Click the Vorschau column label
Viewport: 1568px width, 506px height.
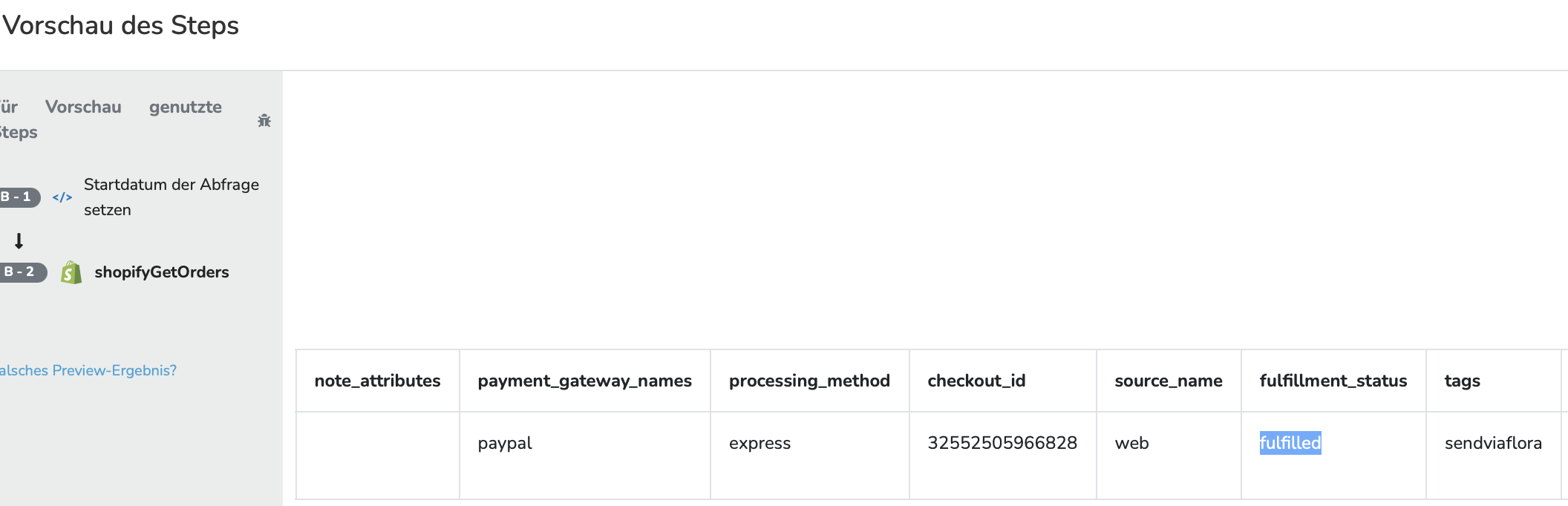[83, 107]
